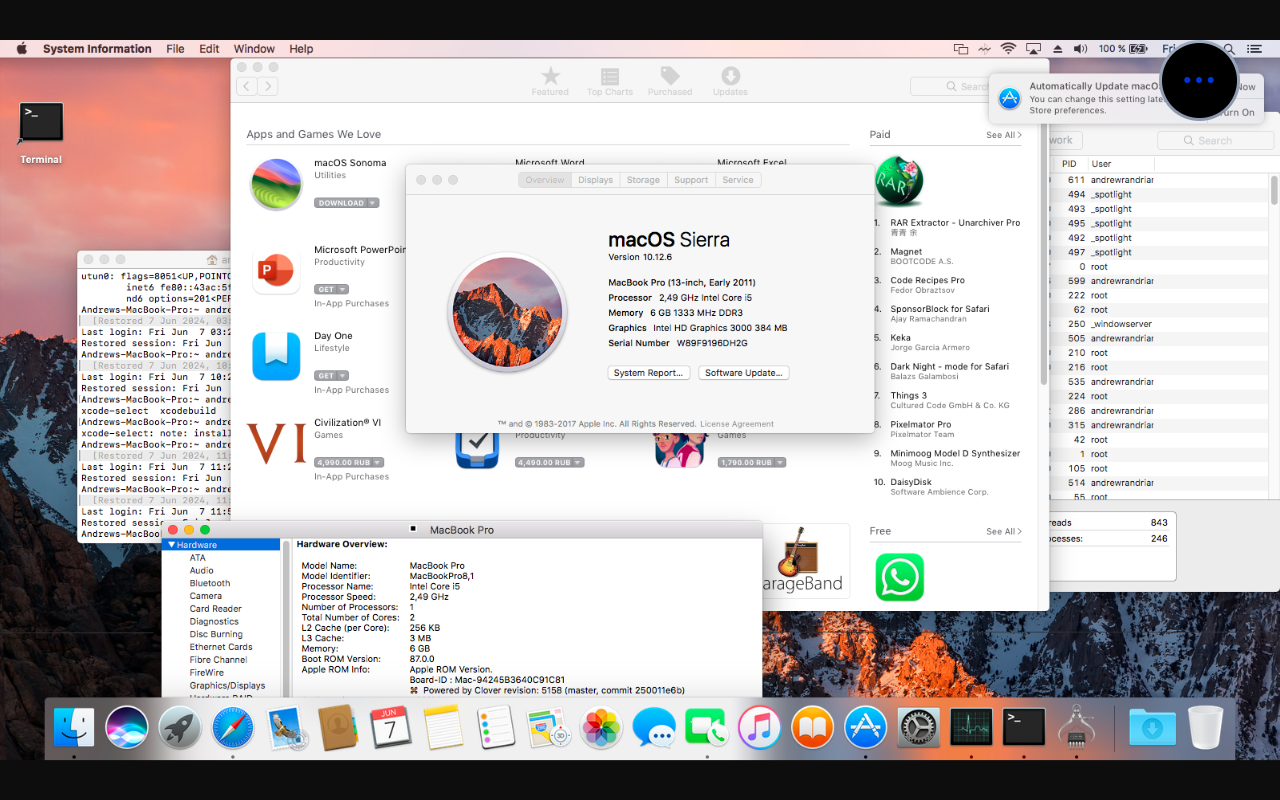Open the WhatsApp app icon

point(899,577)
